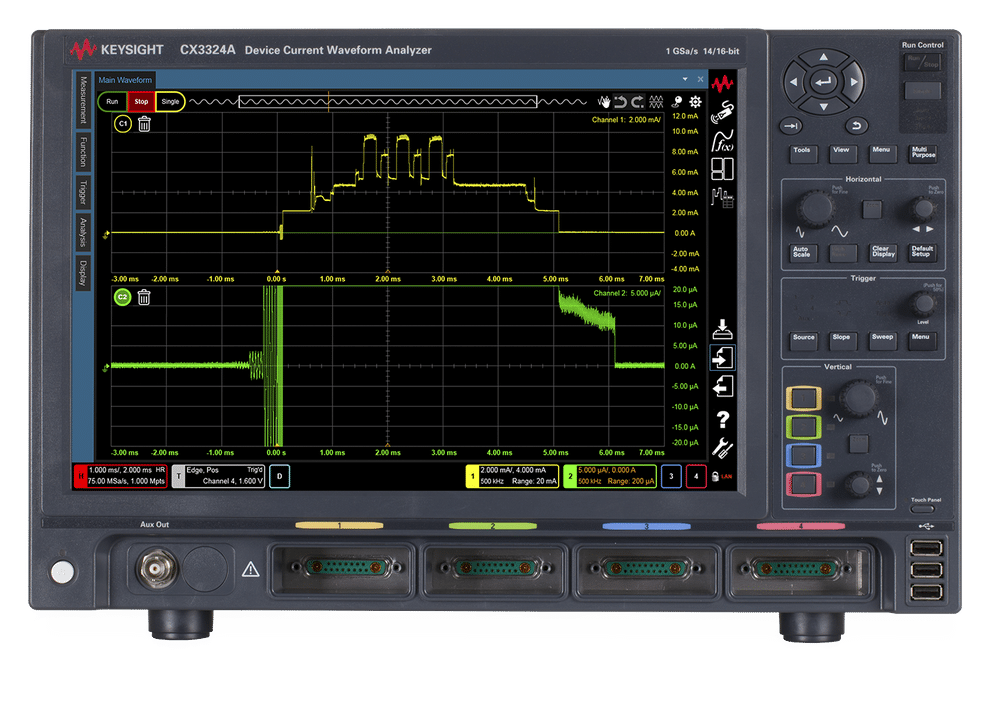Push the Trigger section Menu key
The height and width of the screenshot is (703, 1000).
[920, 339]
